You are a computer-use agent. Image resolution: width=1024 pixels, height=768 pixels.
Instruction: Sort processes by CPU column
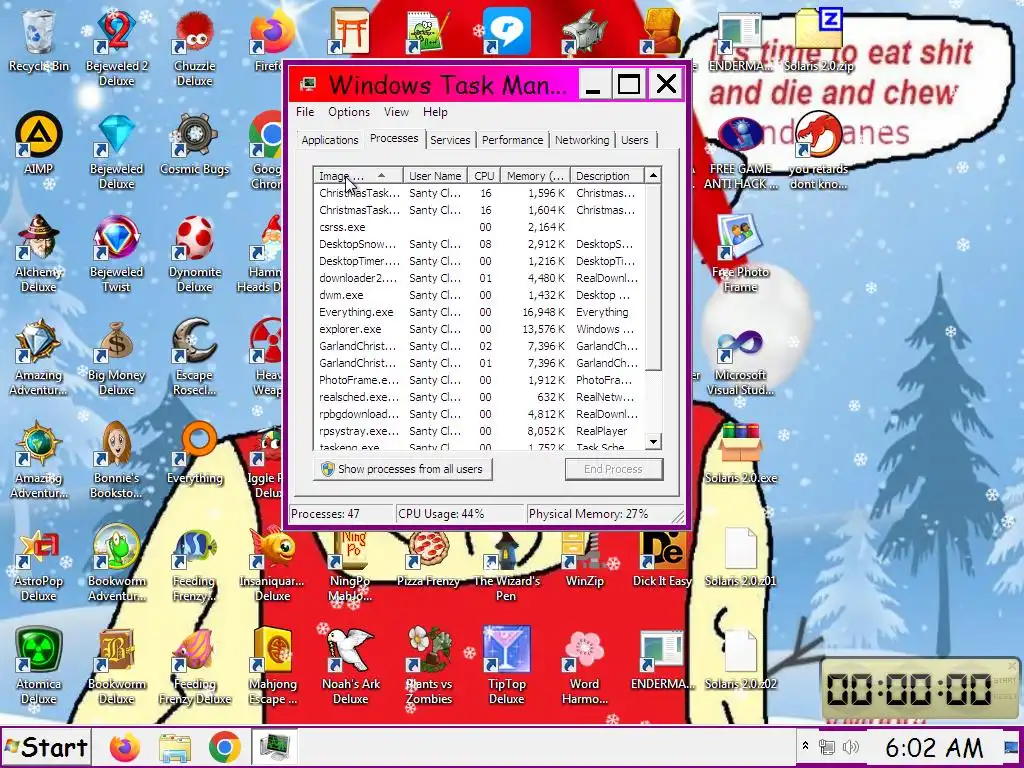[484, 176]
